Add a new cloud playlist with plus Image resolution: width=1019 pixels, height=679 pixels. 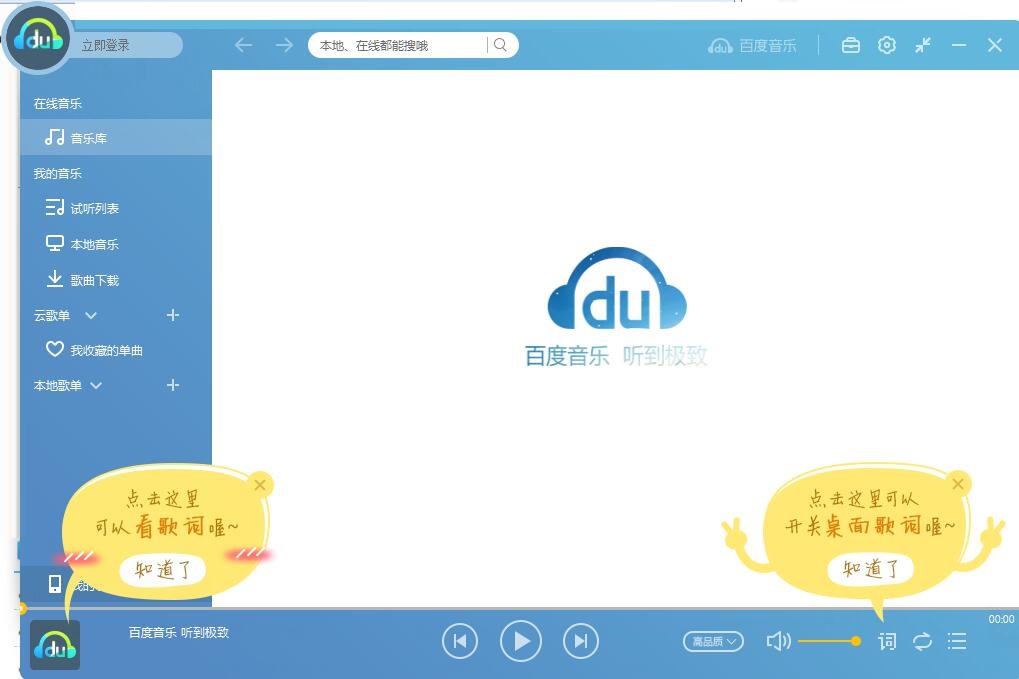pos(173,315)
